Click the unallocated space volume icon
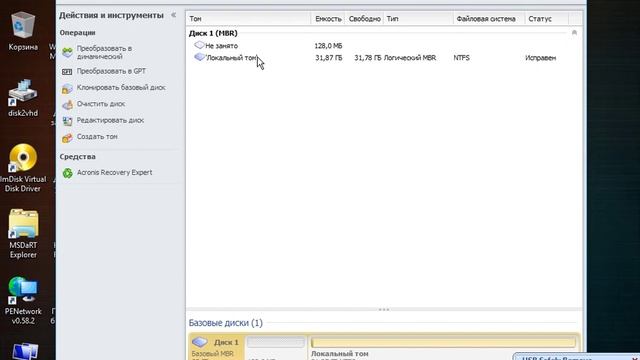The width and height of the screenshot is (640, 360). point(199,45)
